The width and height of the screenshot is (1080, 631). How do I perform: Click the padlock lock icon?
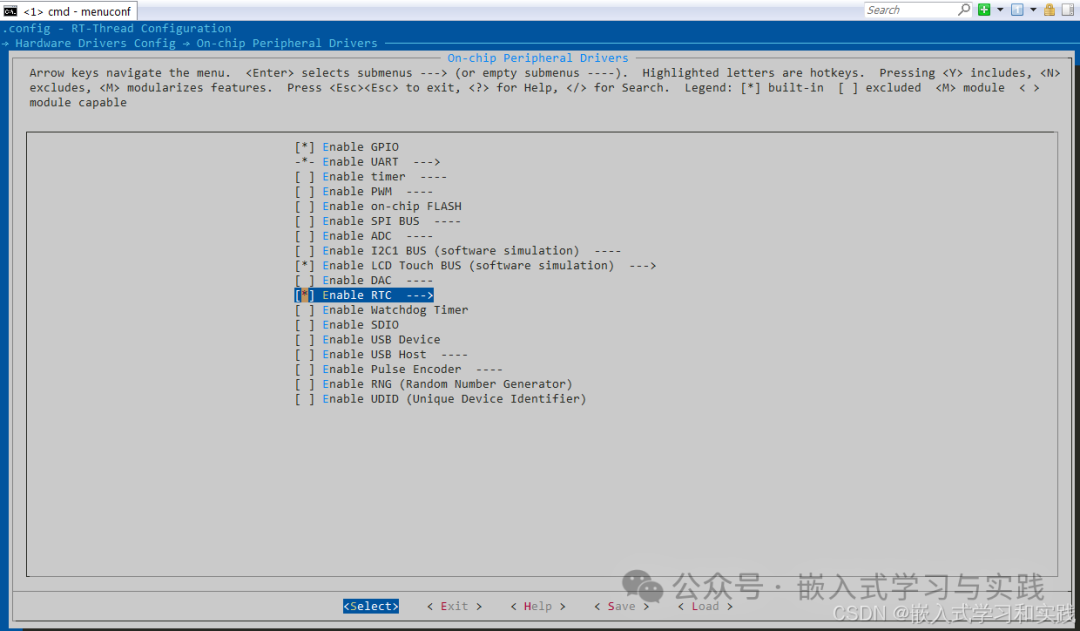click(x=1049, y=10)
